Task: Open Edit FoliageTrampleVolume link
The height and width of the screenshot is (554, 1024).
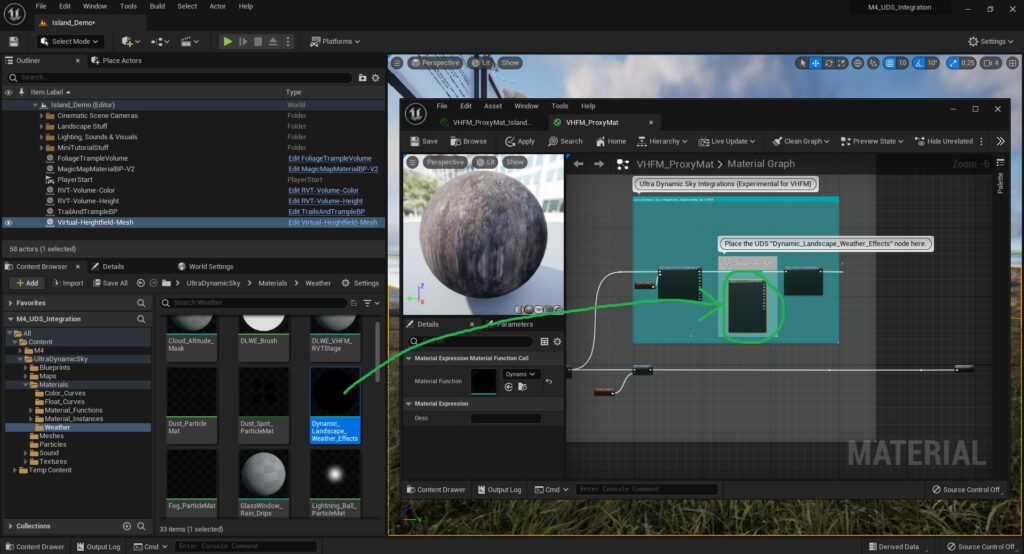Action: pyautogui.click(x=330, y=158)
